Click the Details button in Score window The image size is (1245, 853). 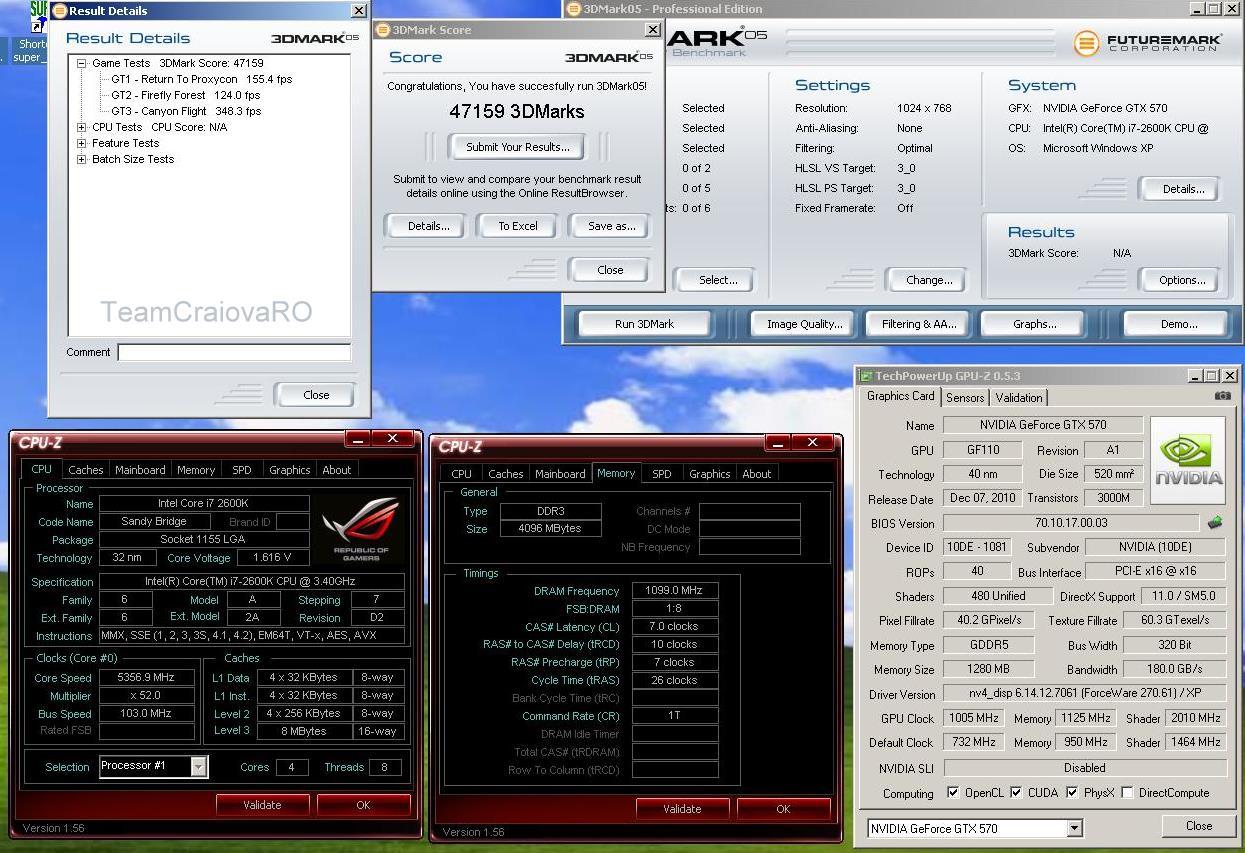pyautogui.click(x=428, y=226)
